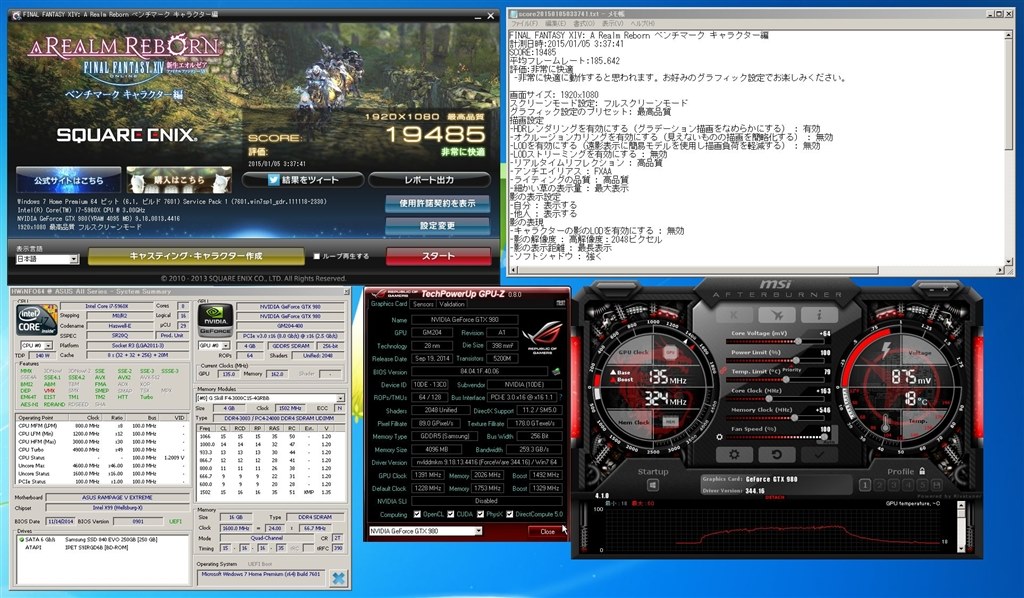Click the save profile floppy icon in Afterburner
Viewport: 1024px width, 598px height.
(x=936, y=485)
